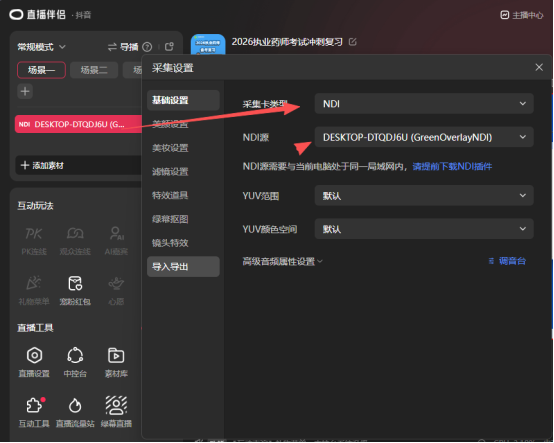Viewport: 554px width, 443px height.
Task: Open 主播中心 at top right
Action: [x=522, y=15]
